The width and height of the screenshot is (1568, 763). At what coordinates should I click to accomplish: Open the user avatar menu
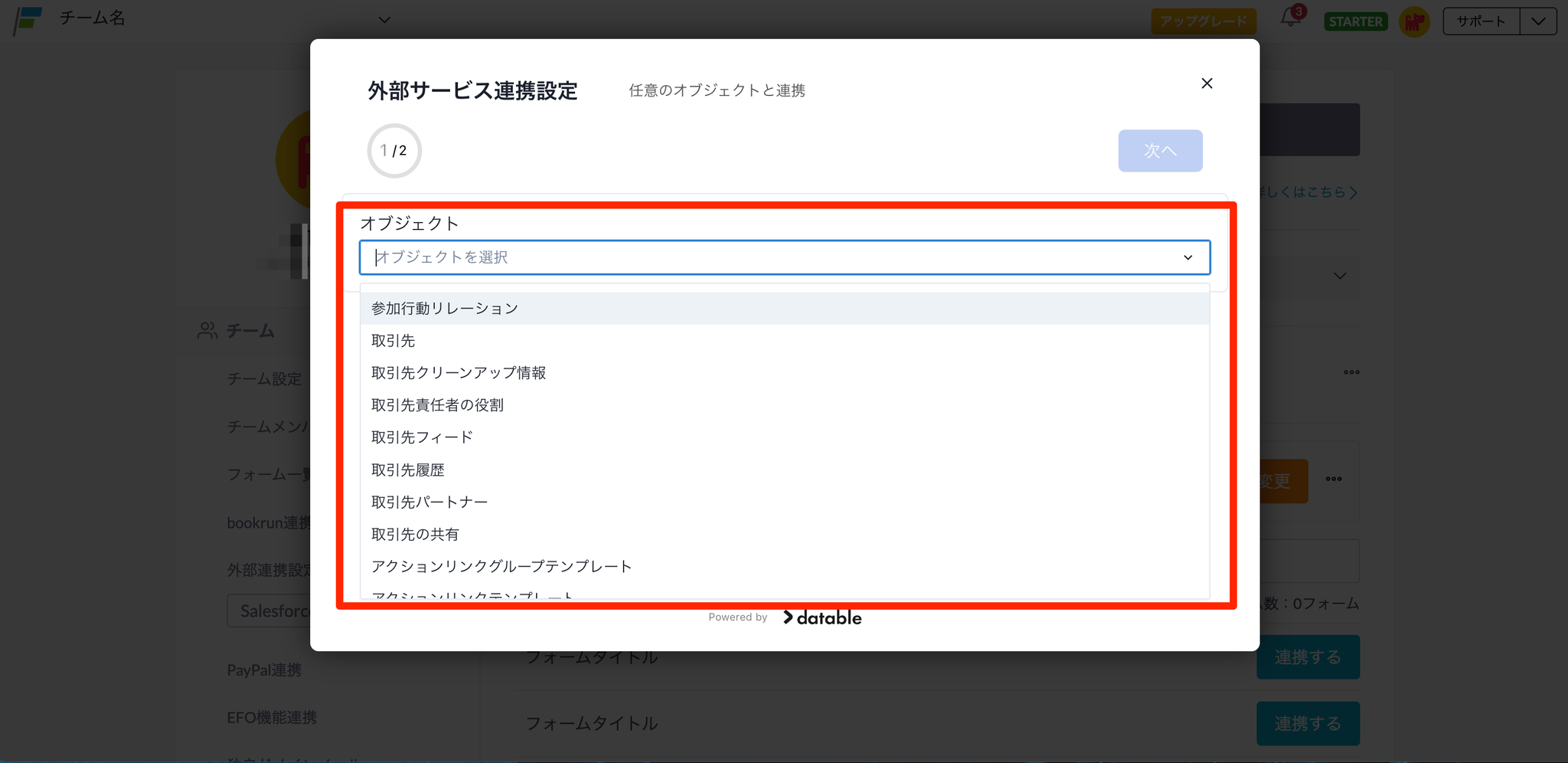(1414, 21)
